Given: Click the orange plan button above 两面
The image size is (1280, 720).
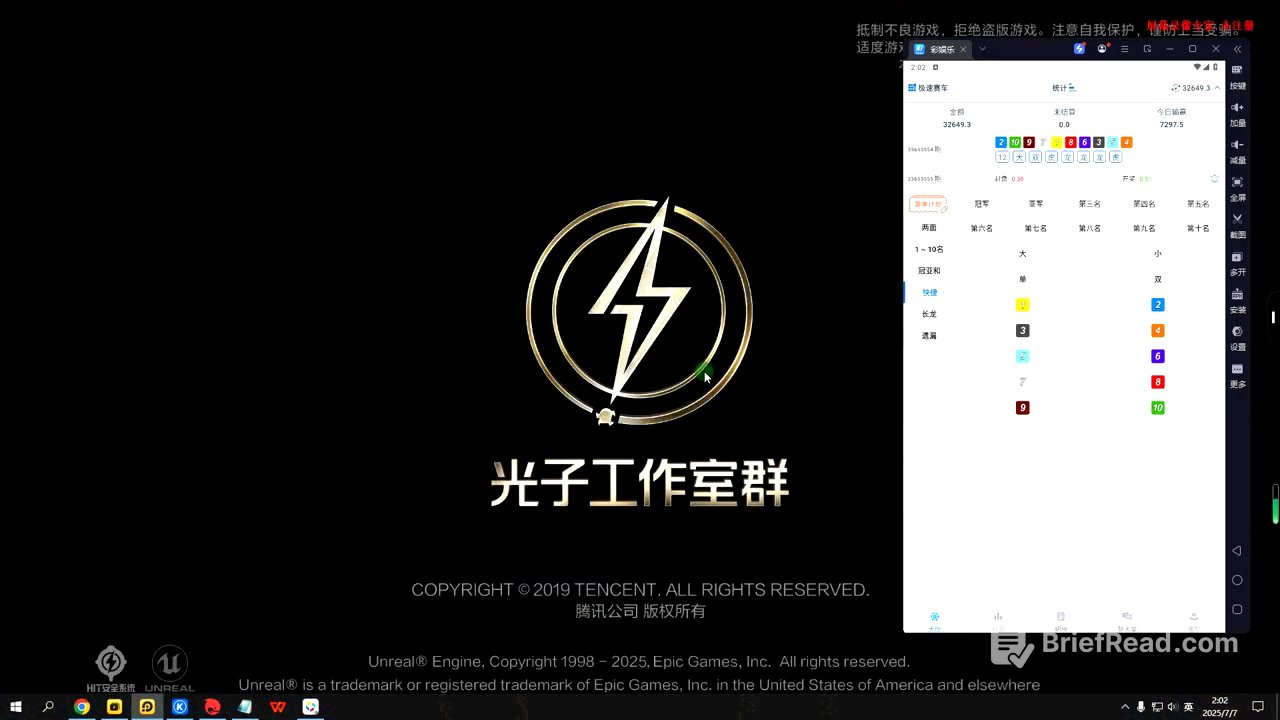Looking at the screenshot, I should [928, 204].
